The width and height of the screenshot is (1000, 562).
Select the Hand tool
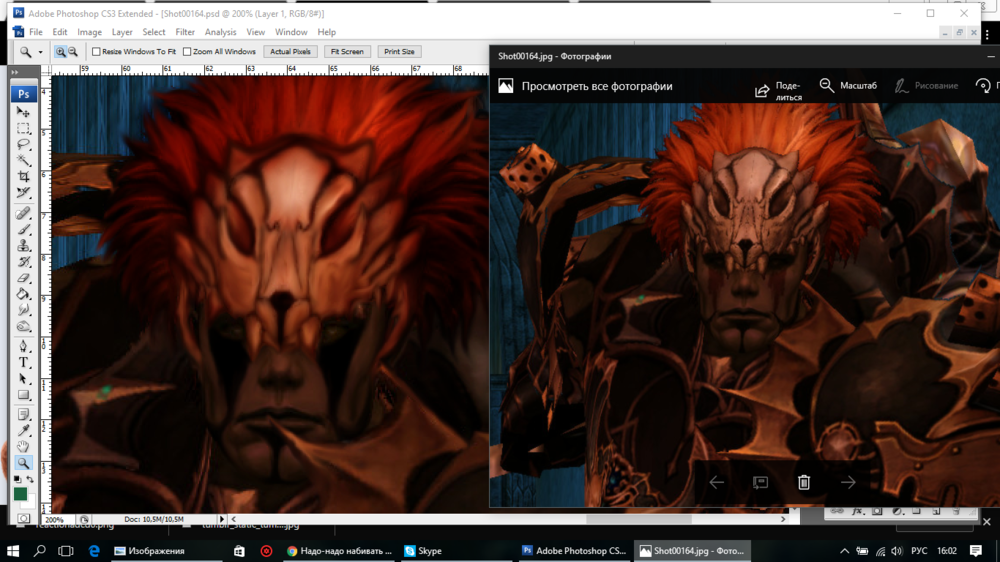[x=24, y=446]
